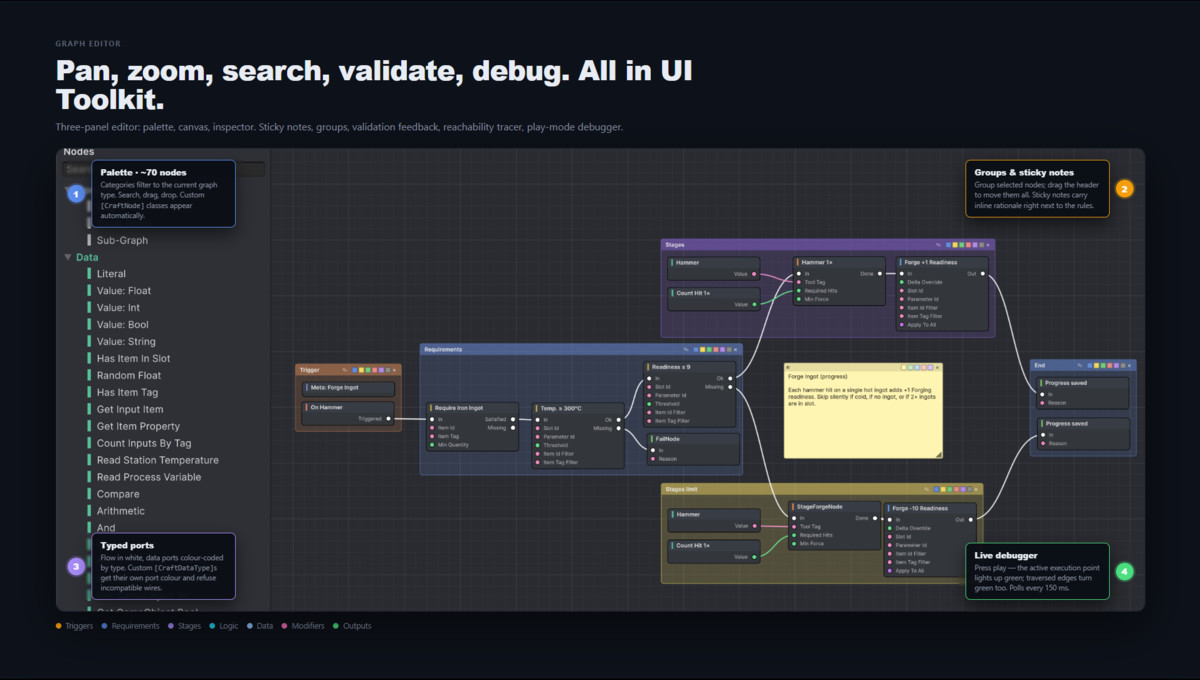
Task: Select Read Process Variable node
Action: [149, 478]
